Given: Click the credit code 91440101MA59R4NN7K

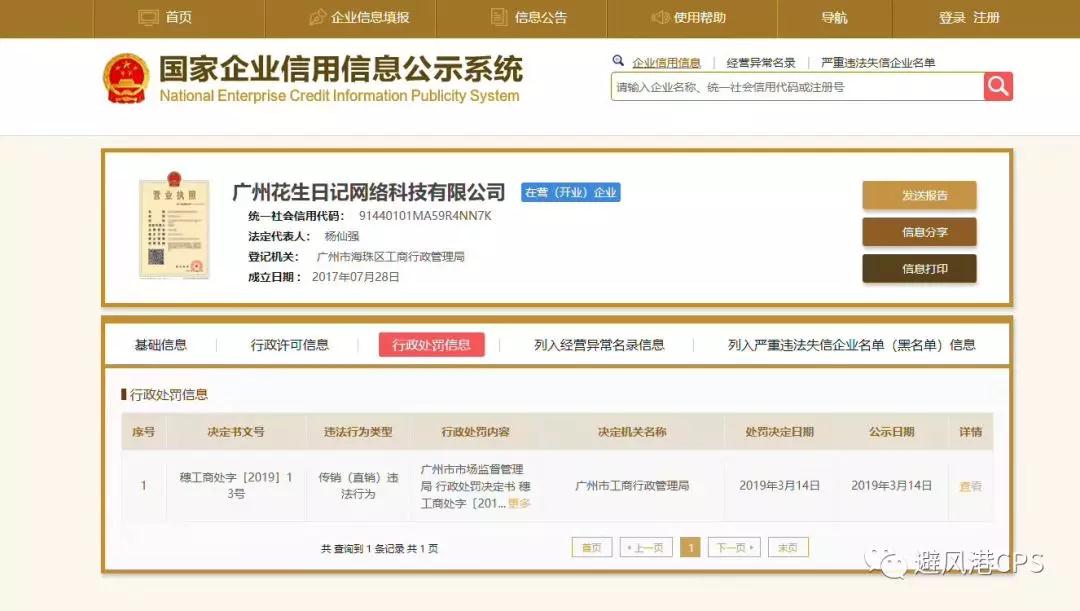Looking at the screenshot, I should click(x=425, y=216).
